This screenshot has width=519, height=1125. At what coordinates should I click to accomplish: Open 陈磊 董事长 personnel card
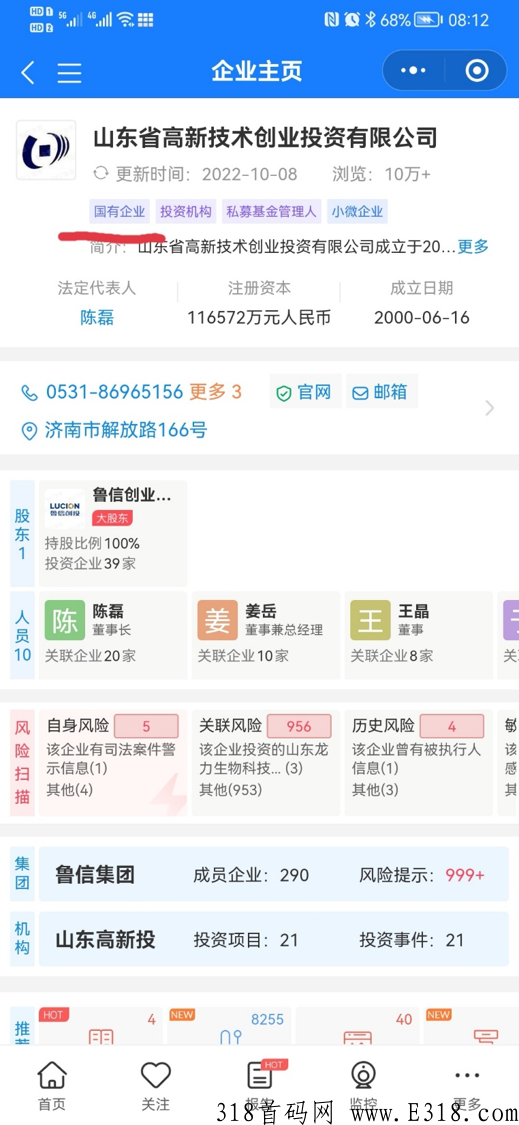pyautogui.click(x=113, y=636)
